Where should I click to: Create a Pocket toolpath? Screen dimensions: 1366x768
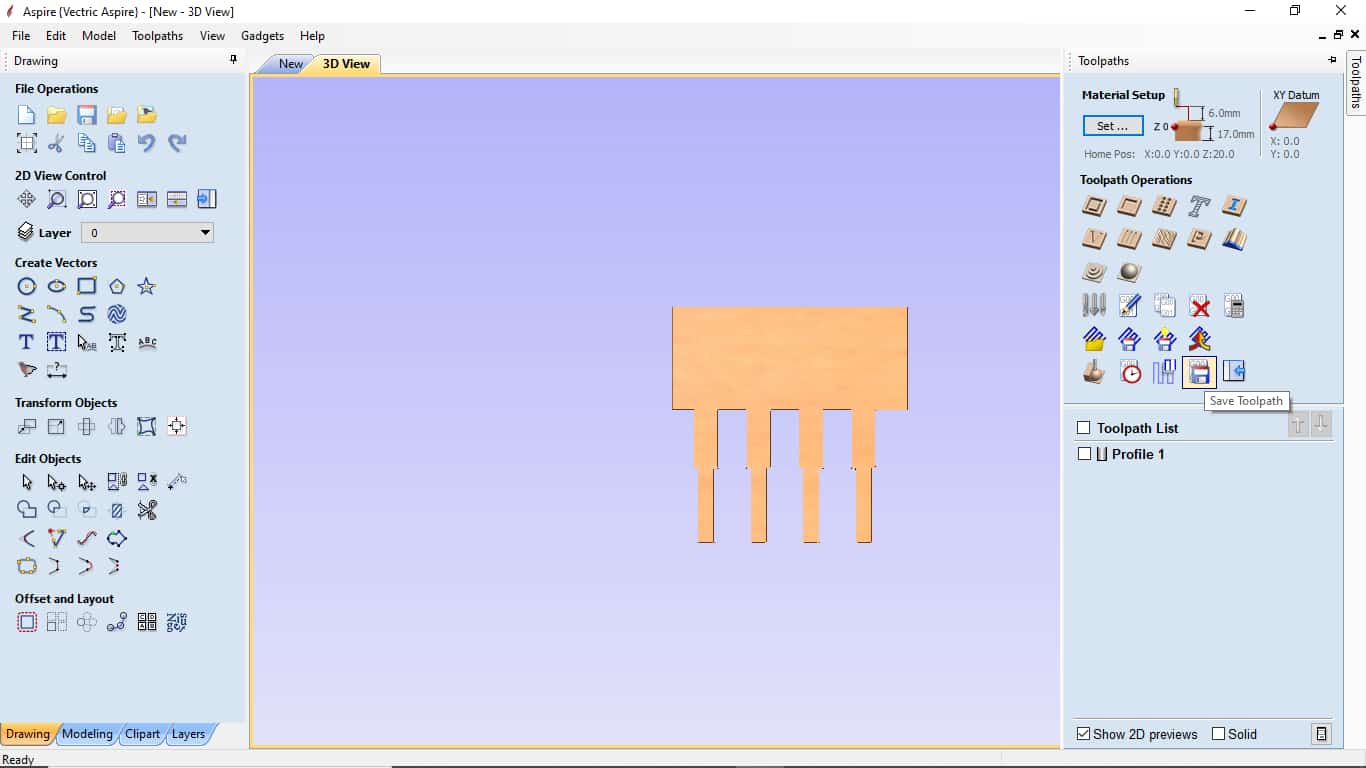point(1129,206)
